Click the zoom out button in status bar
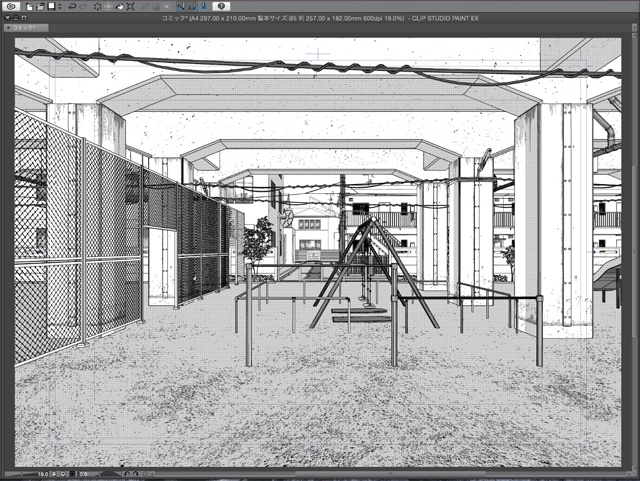640x481 pixels. tap(54, 474)
